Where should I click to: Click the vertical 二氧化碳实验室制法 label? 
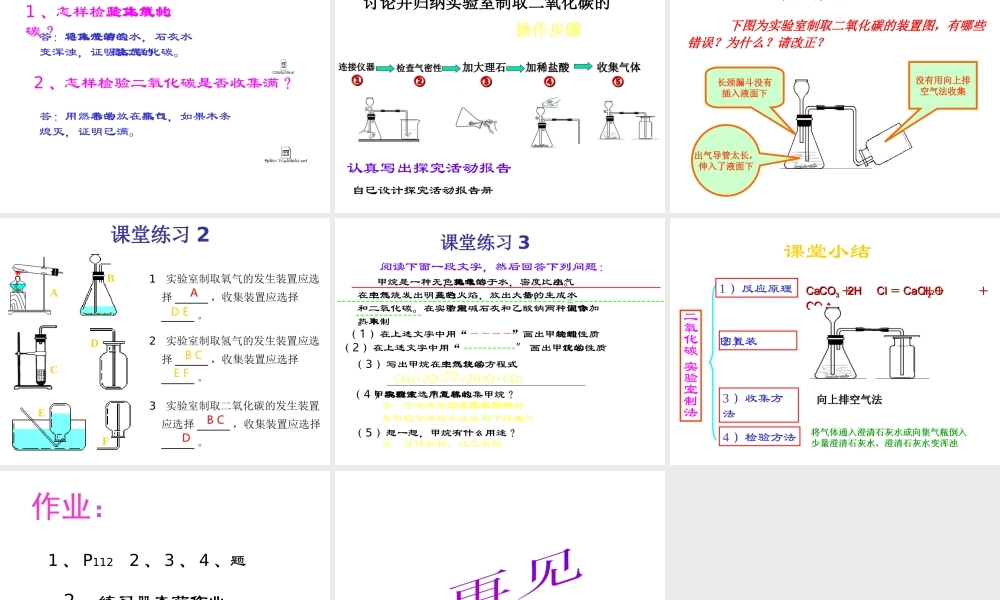[x=690, y=364]
